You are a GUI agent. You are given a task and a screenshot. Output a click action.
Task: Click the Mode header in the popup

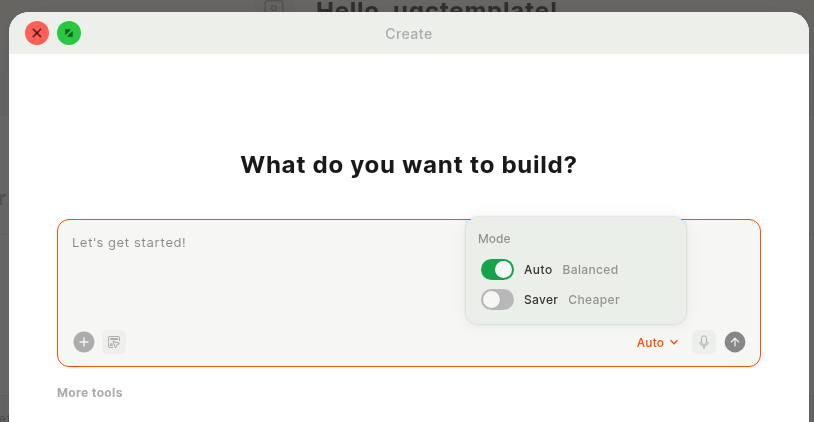[x=494, y=239]
